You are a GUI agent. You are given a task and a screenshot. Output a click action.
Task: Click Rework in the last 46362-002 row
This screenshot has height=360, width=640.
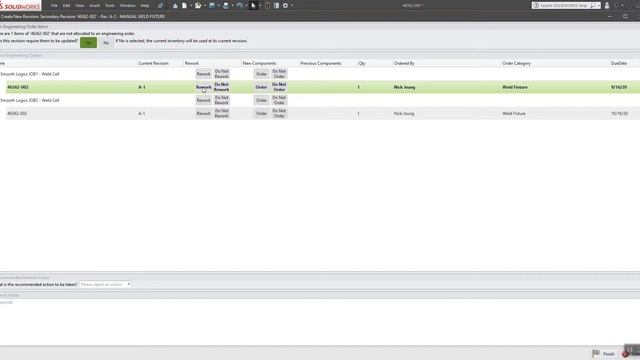[x=203, y=113]
